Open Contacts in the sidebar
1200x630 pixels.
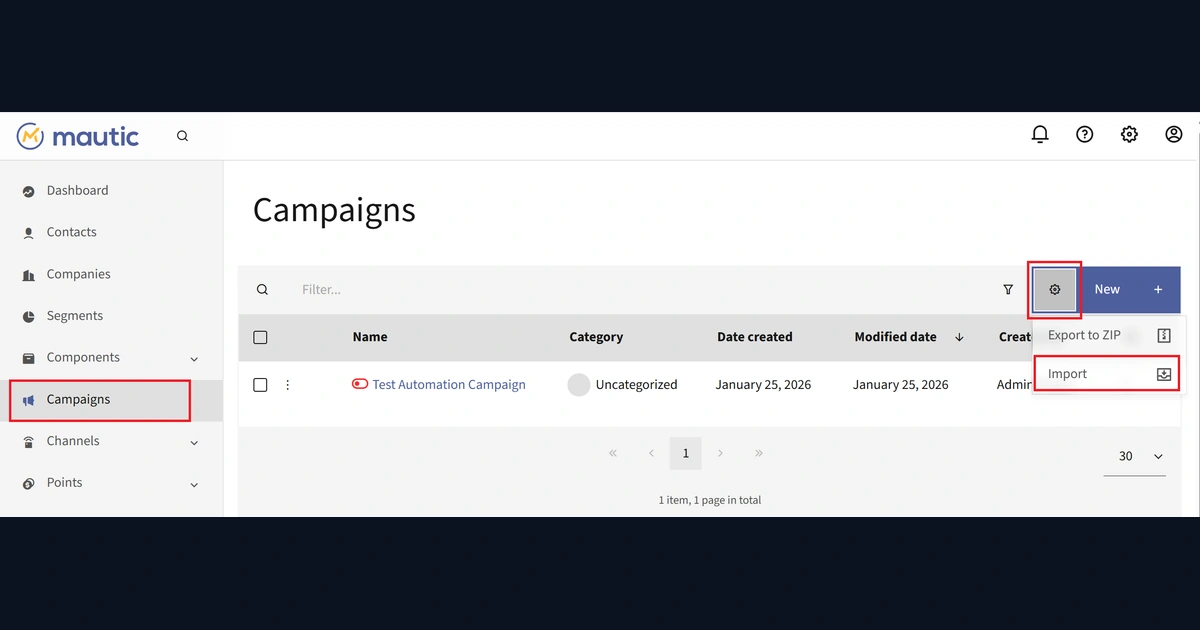point(111,232)
